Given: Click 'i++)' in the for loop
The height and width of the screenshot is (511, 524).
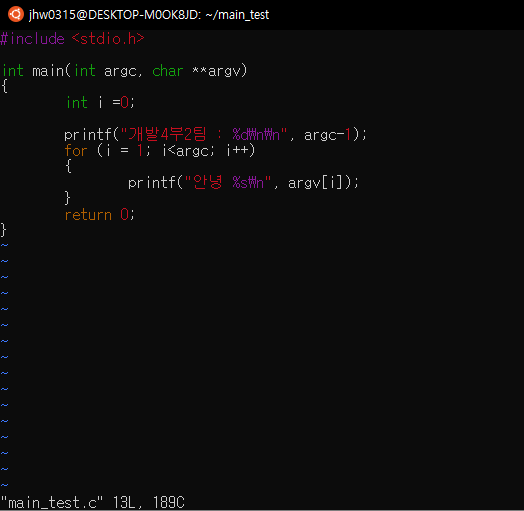Looking at the screenshot, I should point(241,150).
